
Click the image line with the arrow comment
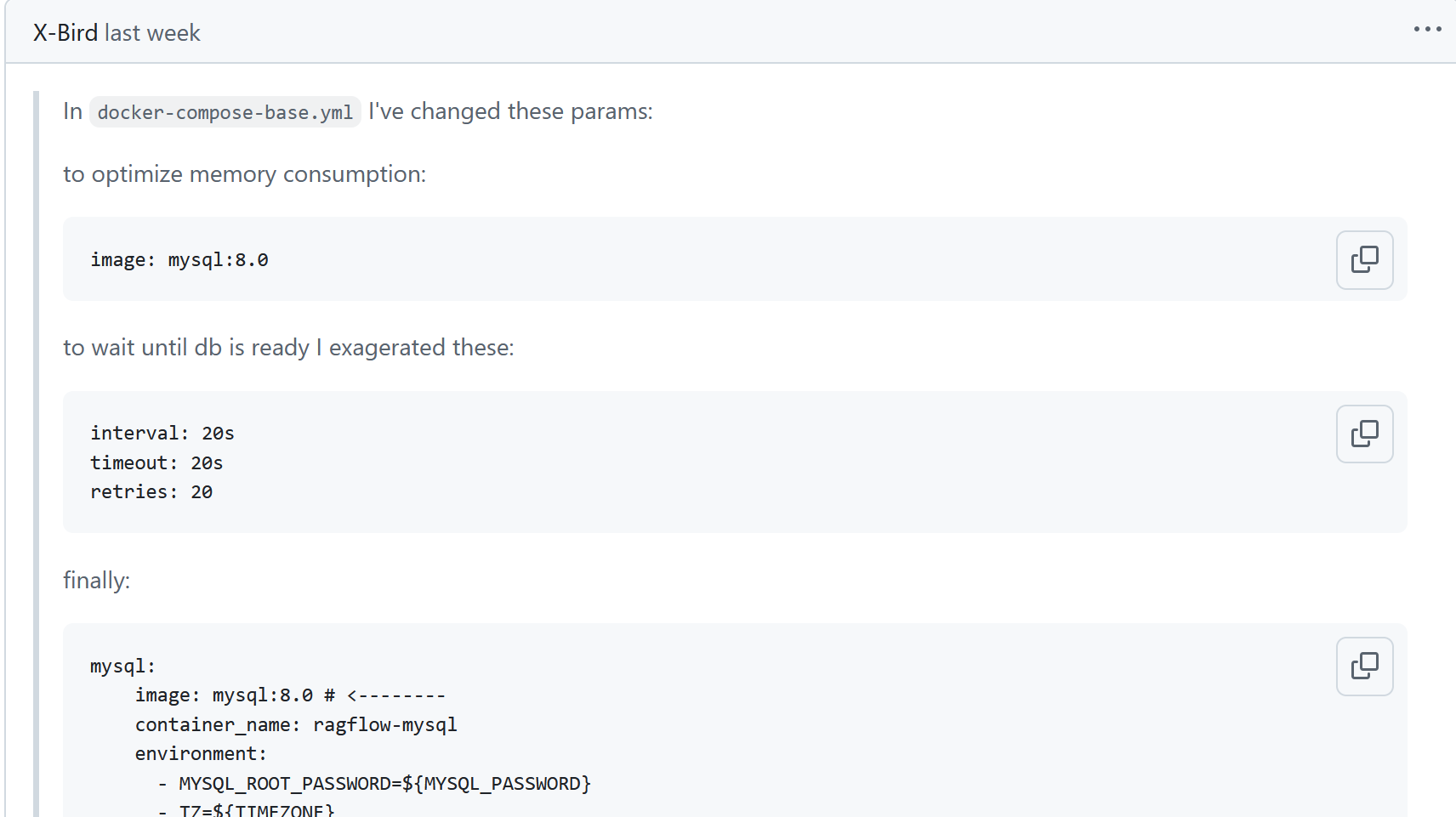[x=289, y=695]
